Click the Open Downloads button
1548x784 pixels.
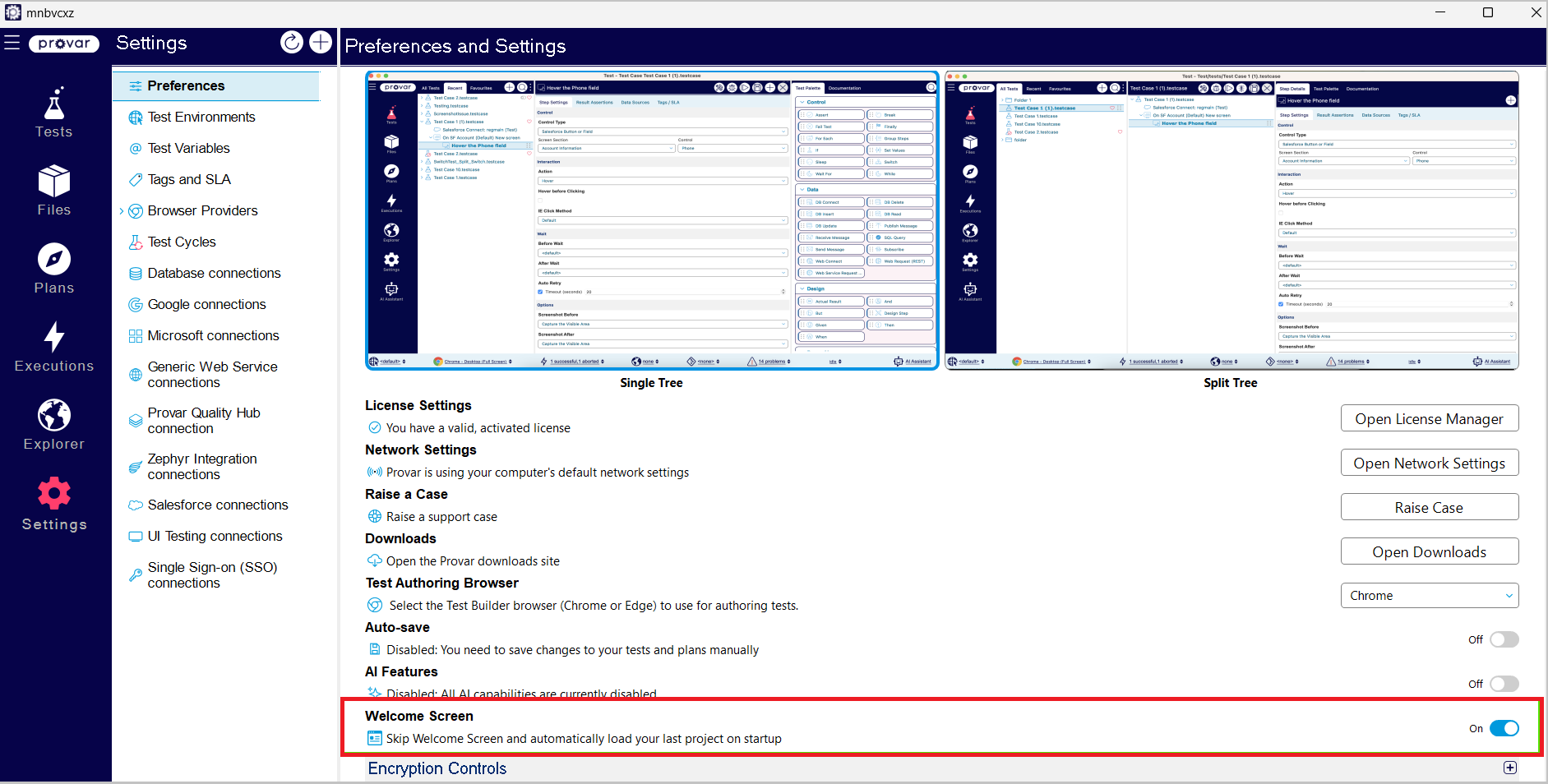click(x=1430, y=551)
